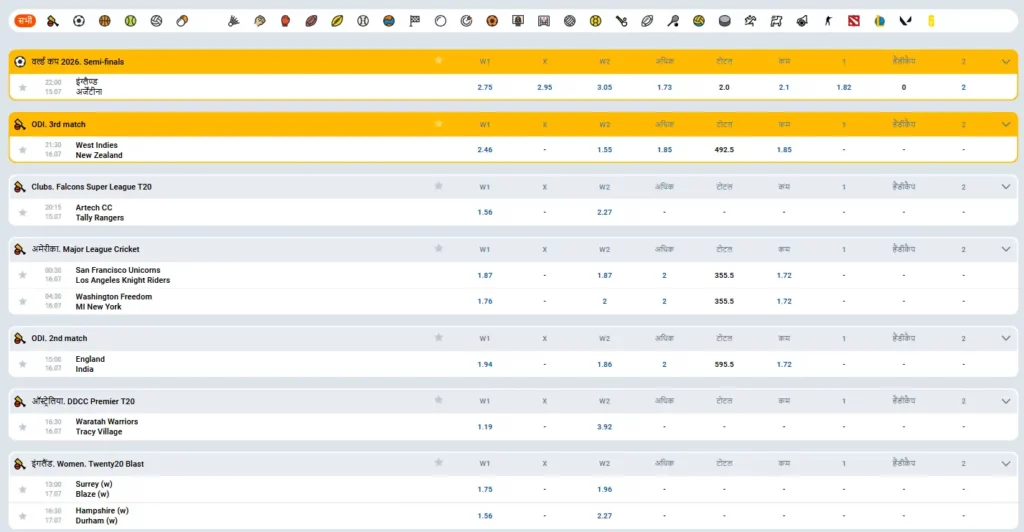Select the golf club and ball icon

tap(621, 21)
